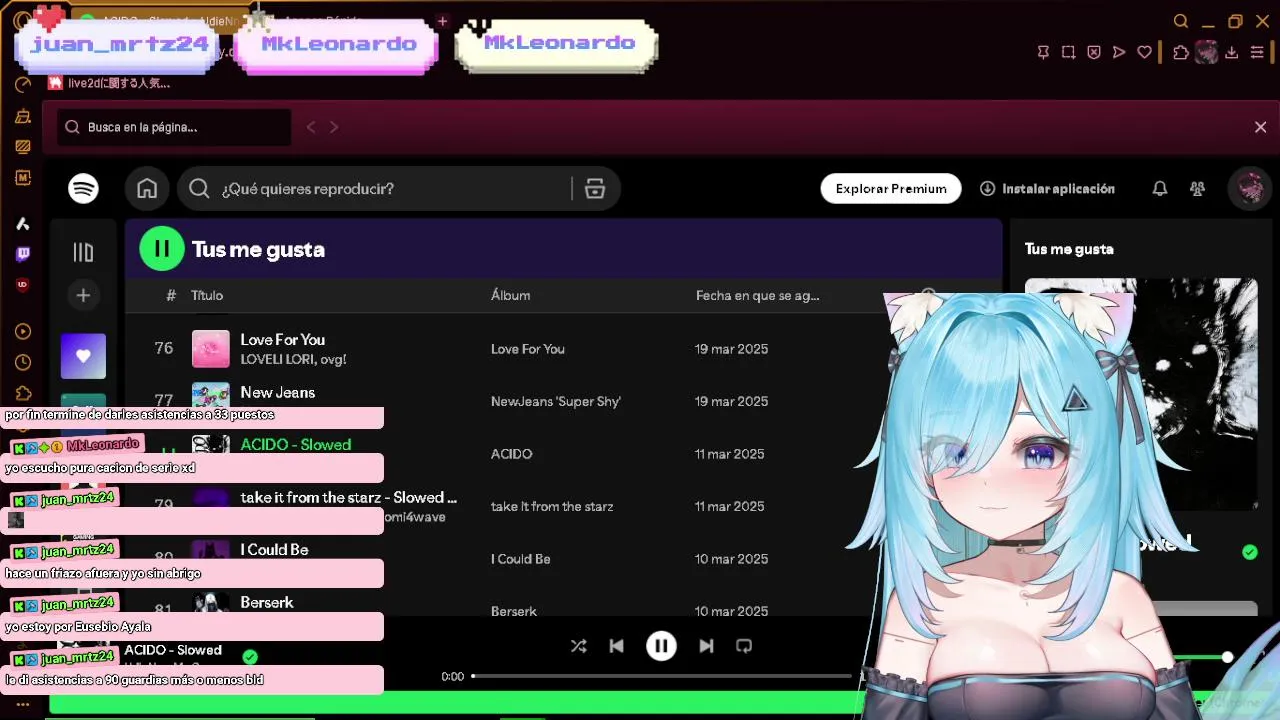Open the Spotify profile avatar menu
The height and width of the screenshot is (720, 1280).
1249,188
